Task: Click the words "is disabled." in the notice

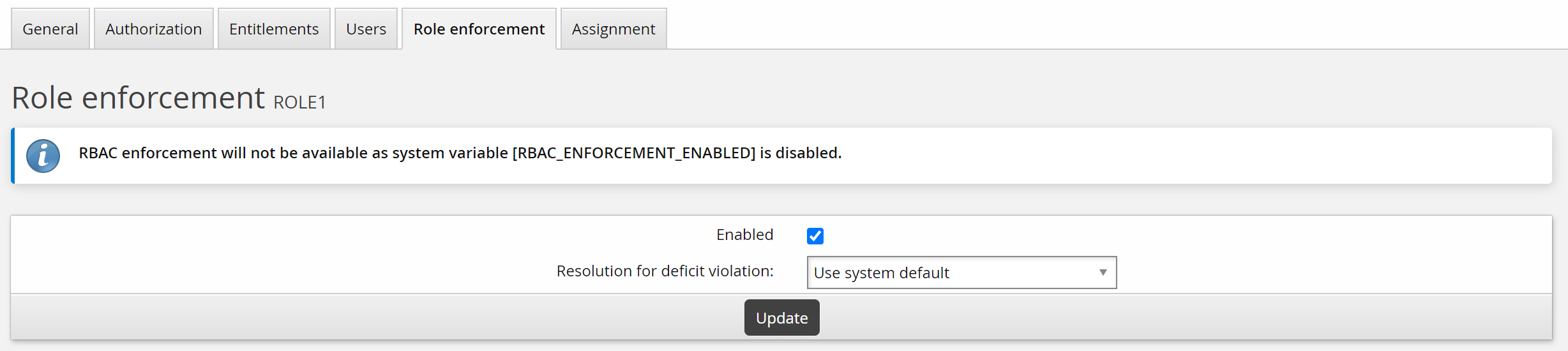Action: click(x=801, y=153)
